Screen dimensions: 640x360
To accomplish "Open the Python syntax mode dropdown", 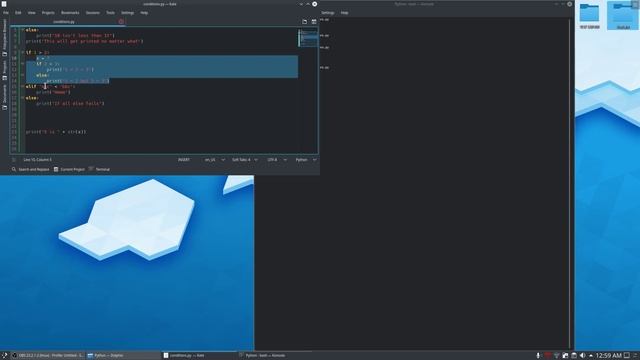I will 306,160.
